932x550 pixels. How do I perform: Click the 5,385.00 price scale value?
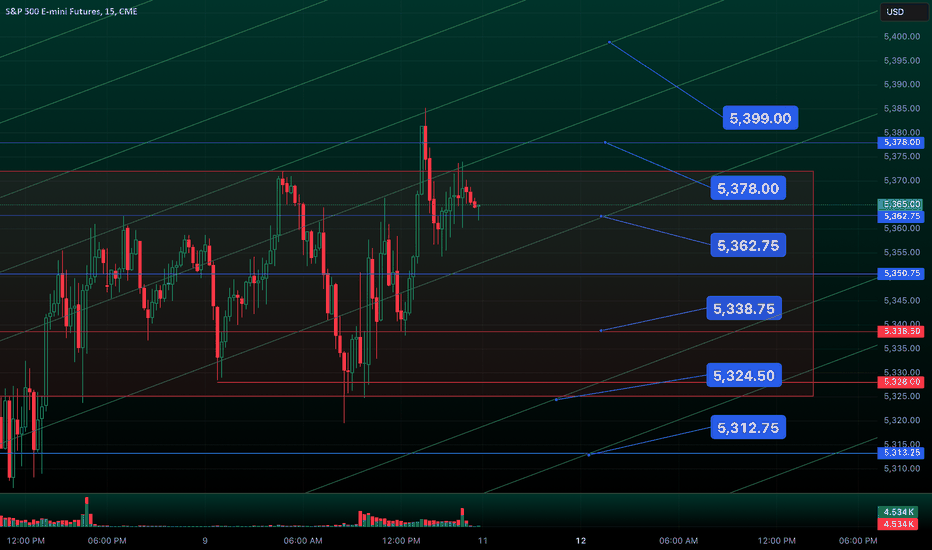click(x=902, y=109)
